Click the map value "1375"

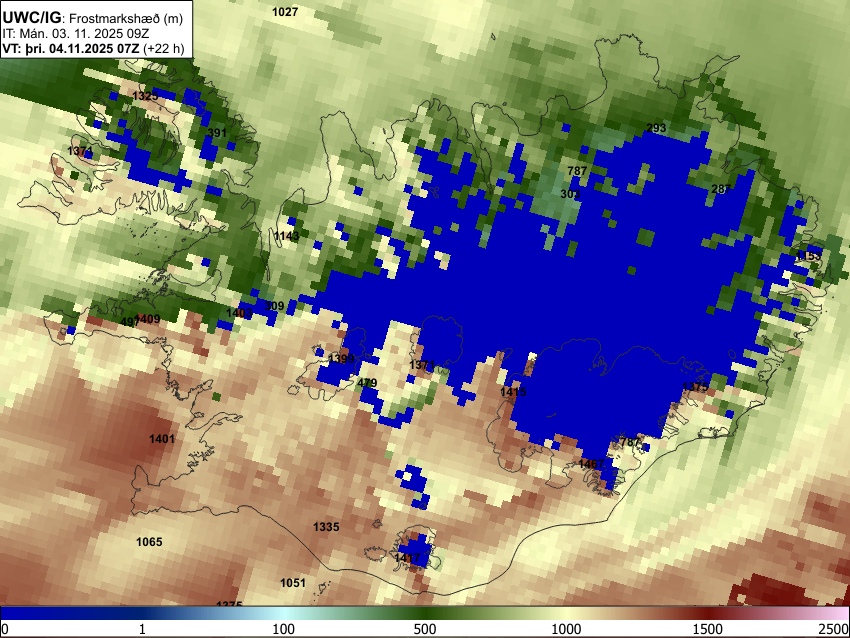(695, 387)
